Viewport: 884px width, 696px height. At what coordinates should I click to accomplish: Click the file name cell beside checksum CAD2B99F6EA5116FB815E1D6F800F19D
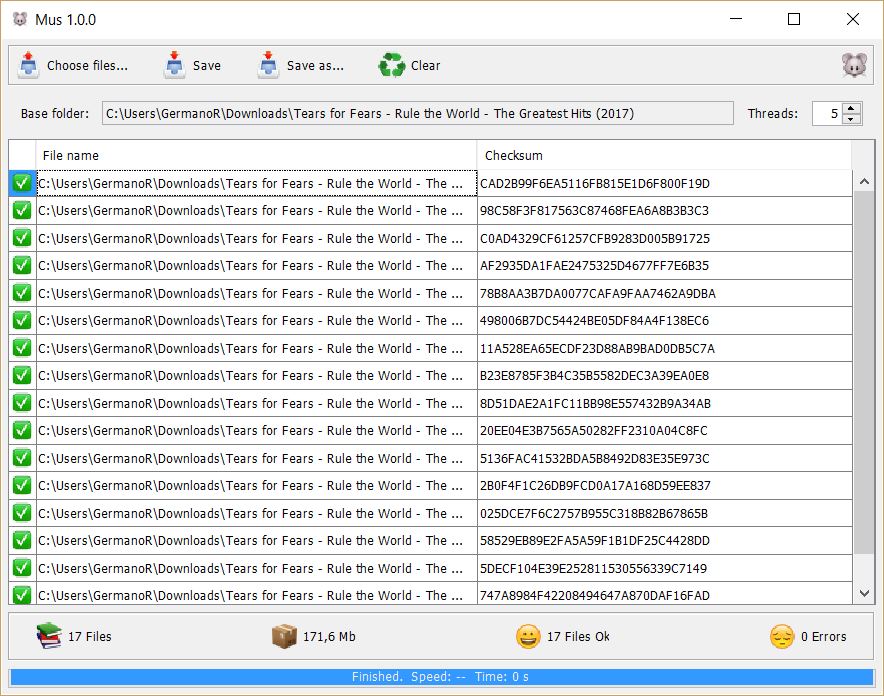(257, 183)
